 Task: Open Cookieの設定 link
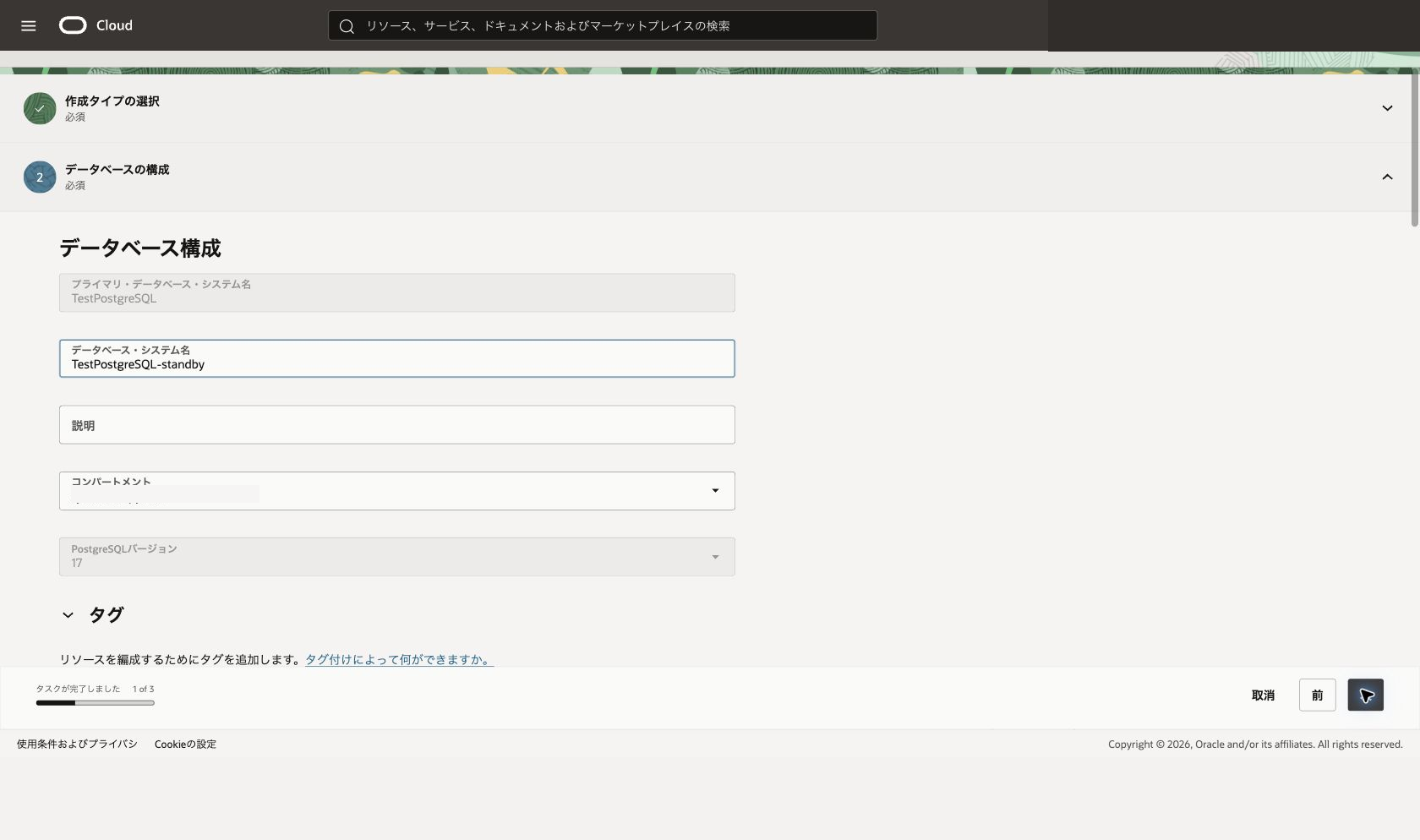coord(185,744)
